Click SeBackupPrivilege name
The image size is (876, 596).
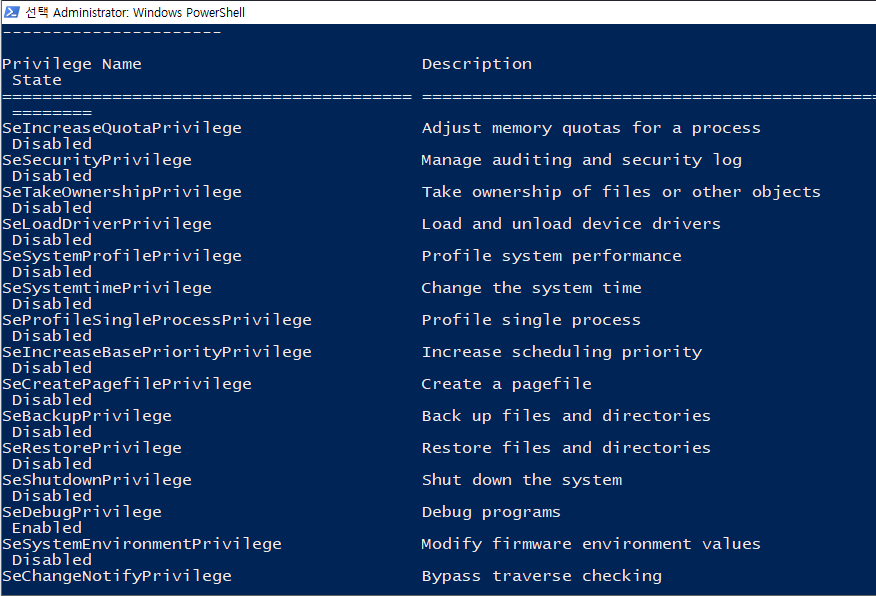pyautogui.click(x=86, y=416)
